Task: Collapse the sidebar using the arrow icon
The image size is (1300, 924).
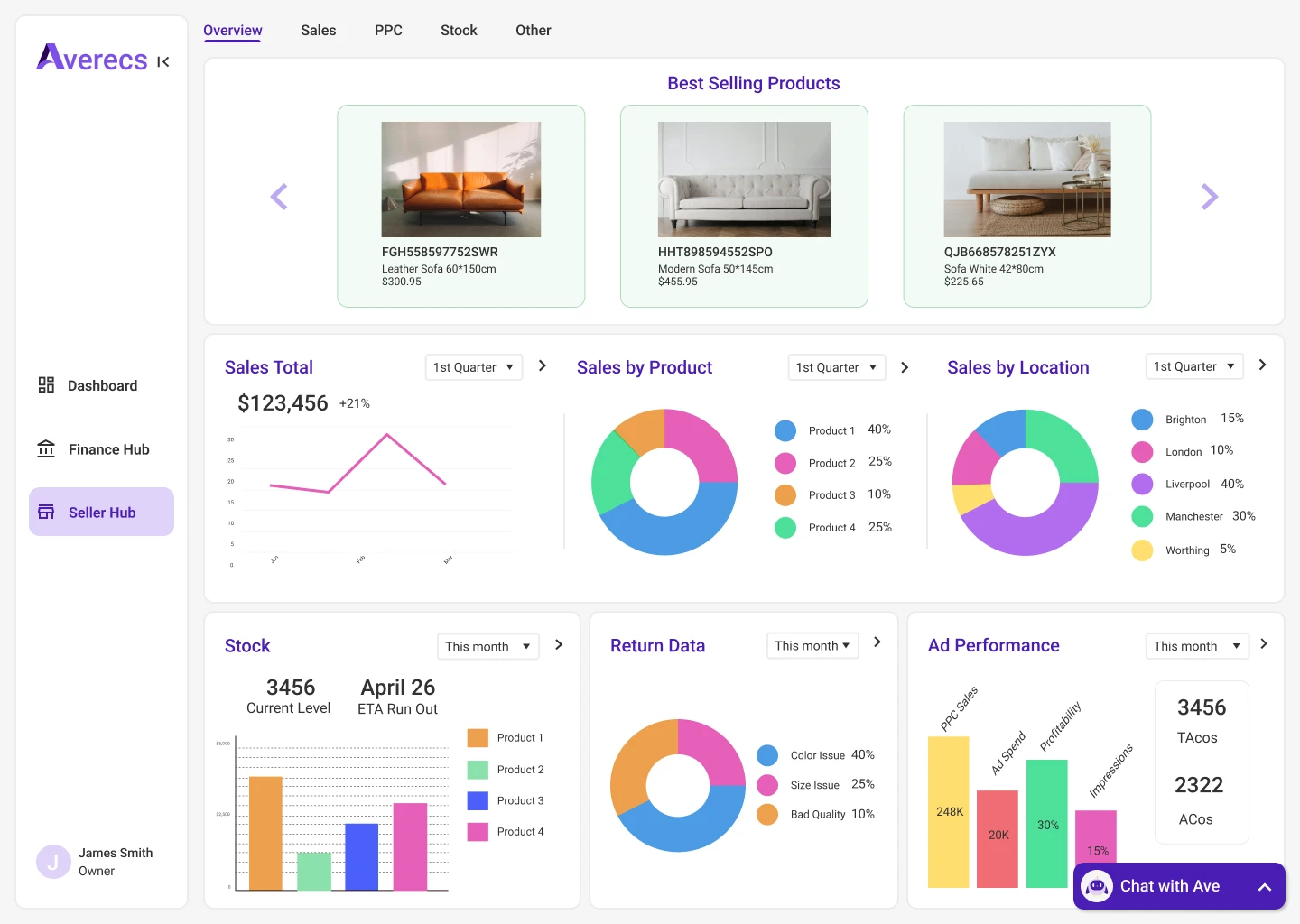Action: [163, 62]
